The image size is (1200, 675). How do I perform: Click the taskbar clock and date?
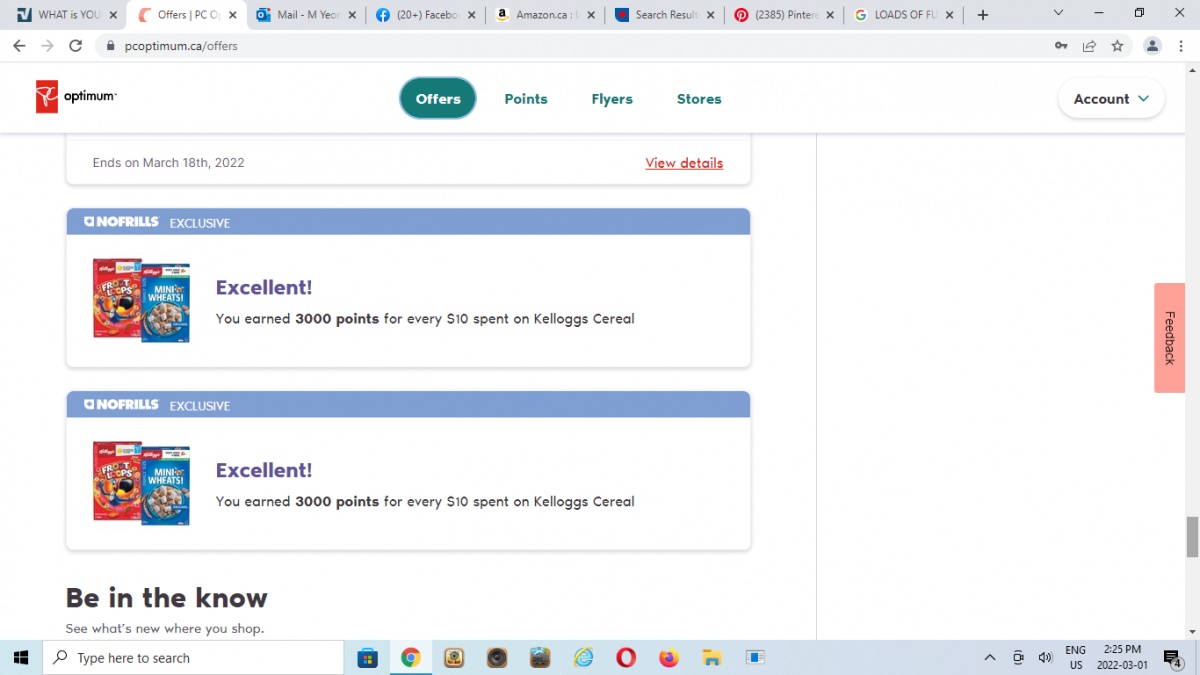coord(1122,657)
